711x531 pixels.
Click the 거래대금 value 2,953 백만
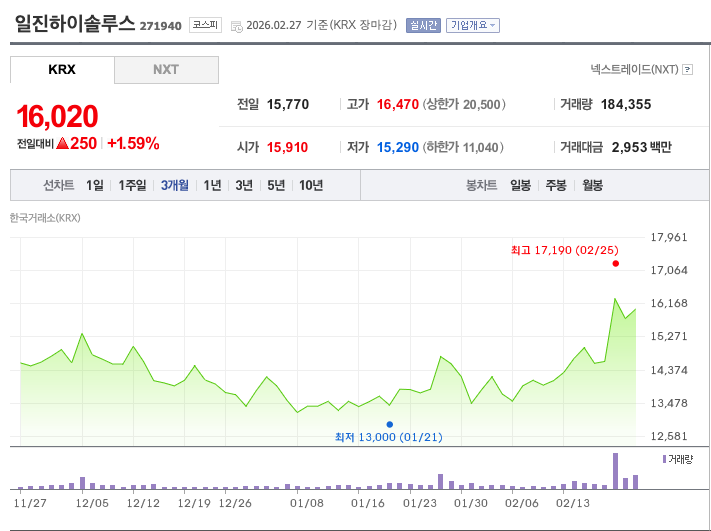tap(641, 147)
